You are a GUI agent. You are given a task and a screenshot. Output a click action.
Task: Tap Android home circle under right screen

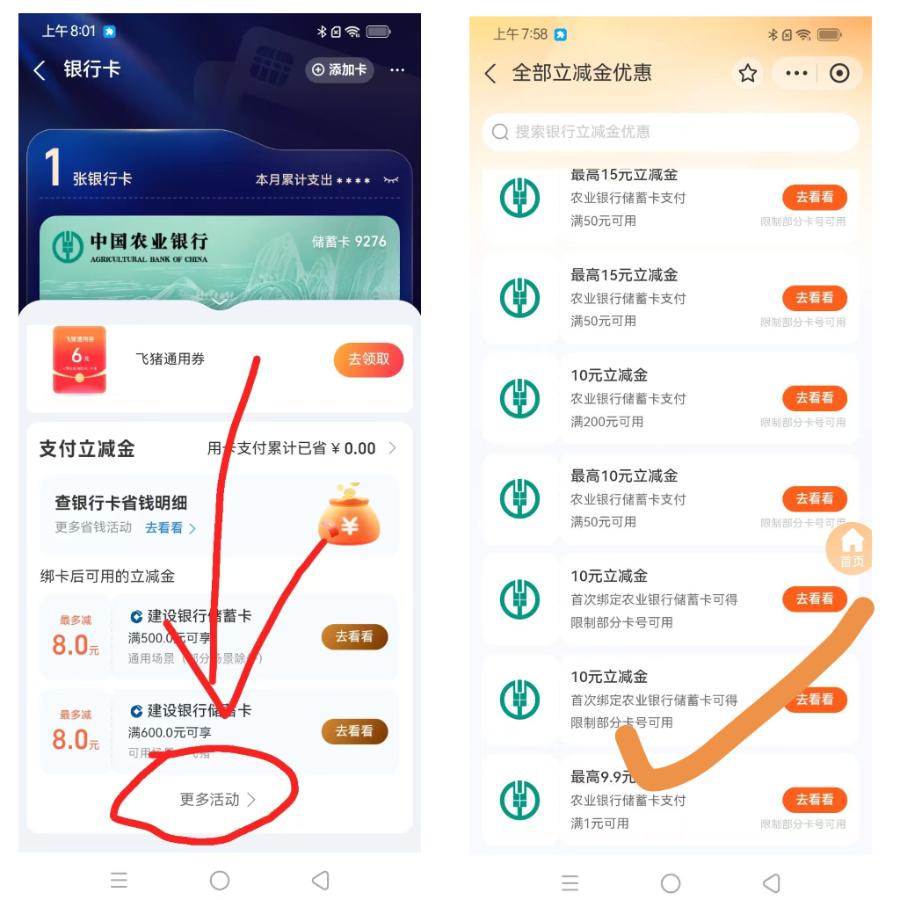click(670, 883)
